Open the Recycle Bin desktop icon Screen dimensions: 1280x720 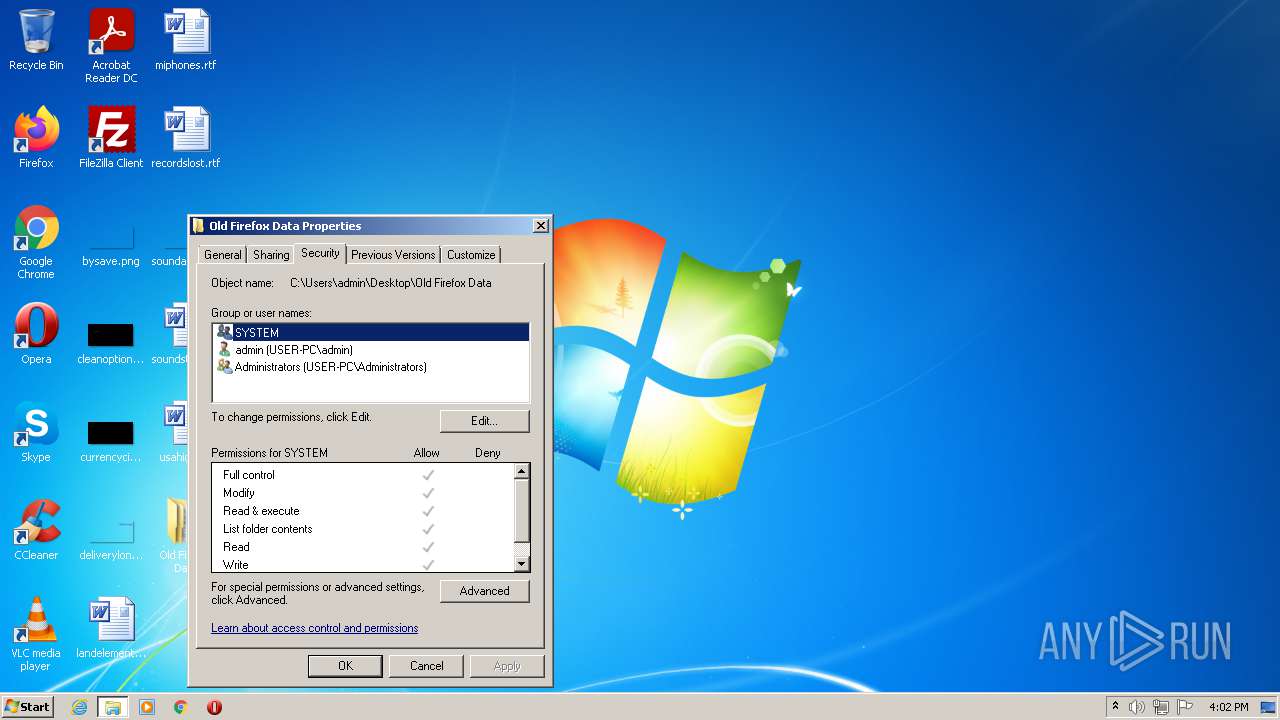coord(36,40)
